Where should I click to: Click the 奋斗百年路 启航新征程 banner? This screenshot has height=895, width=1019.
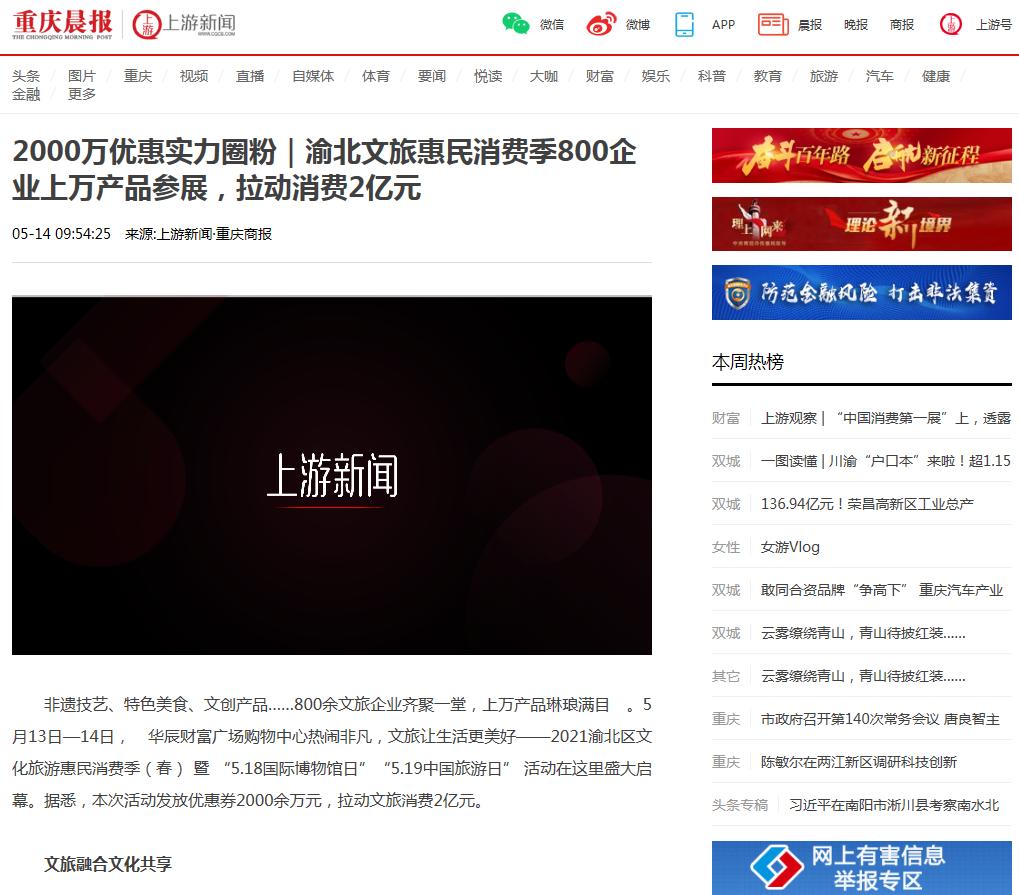862,155
